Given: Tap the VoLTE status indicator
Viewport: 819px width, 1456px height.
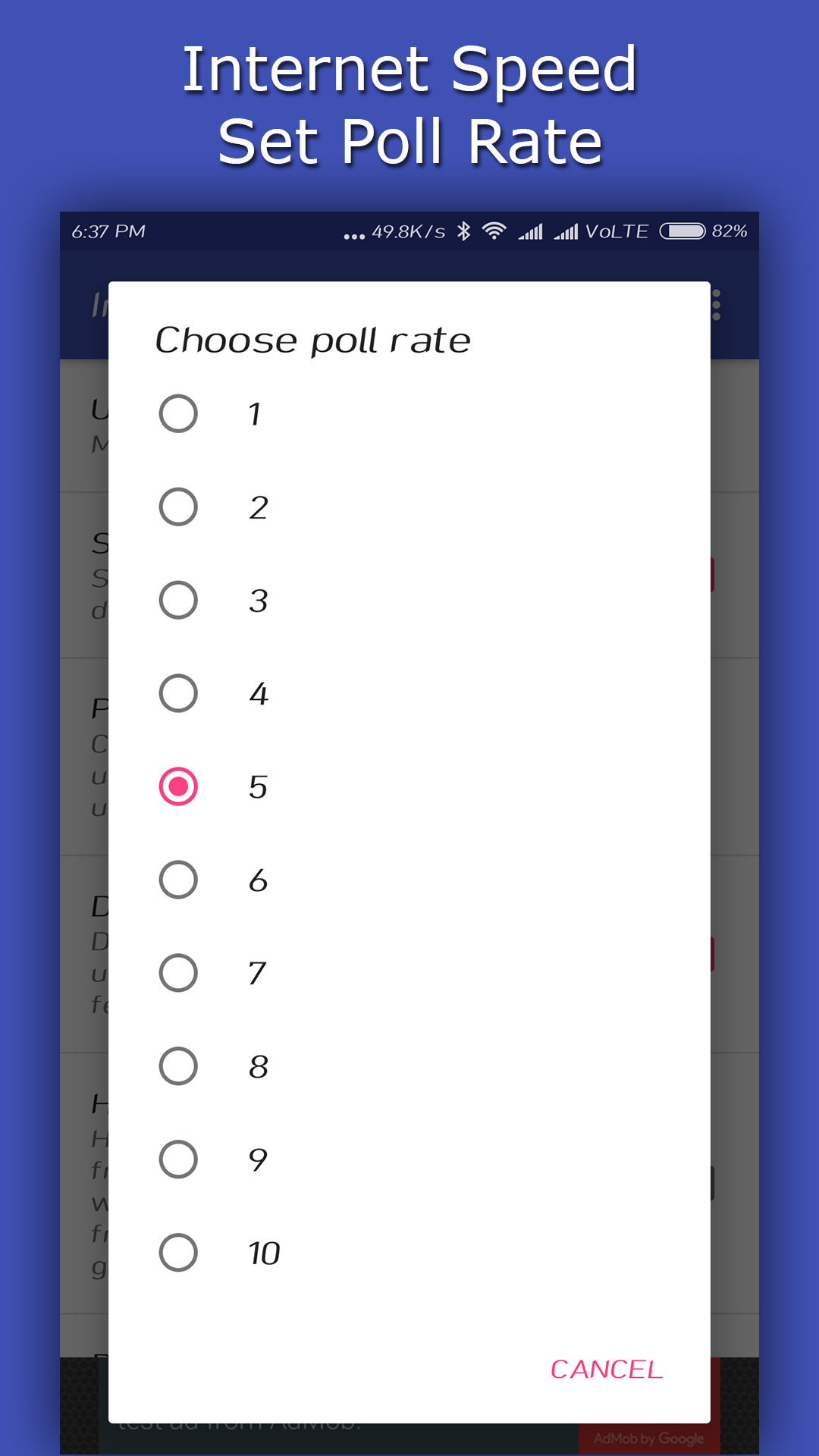Looking at the screenshot, I should click(617, 231).
